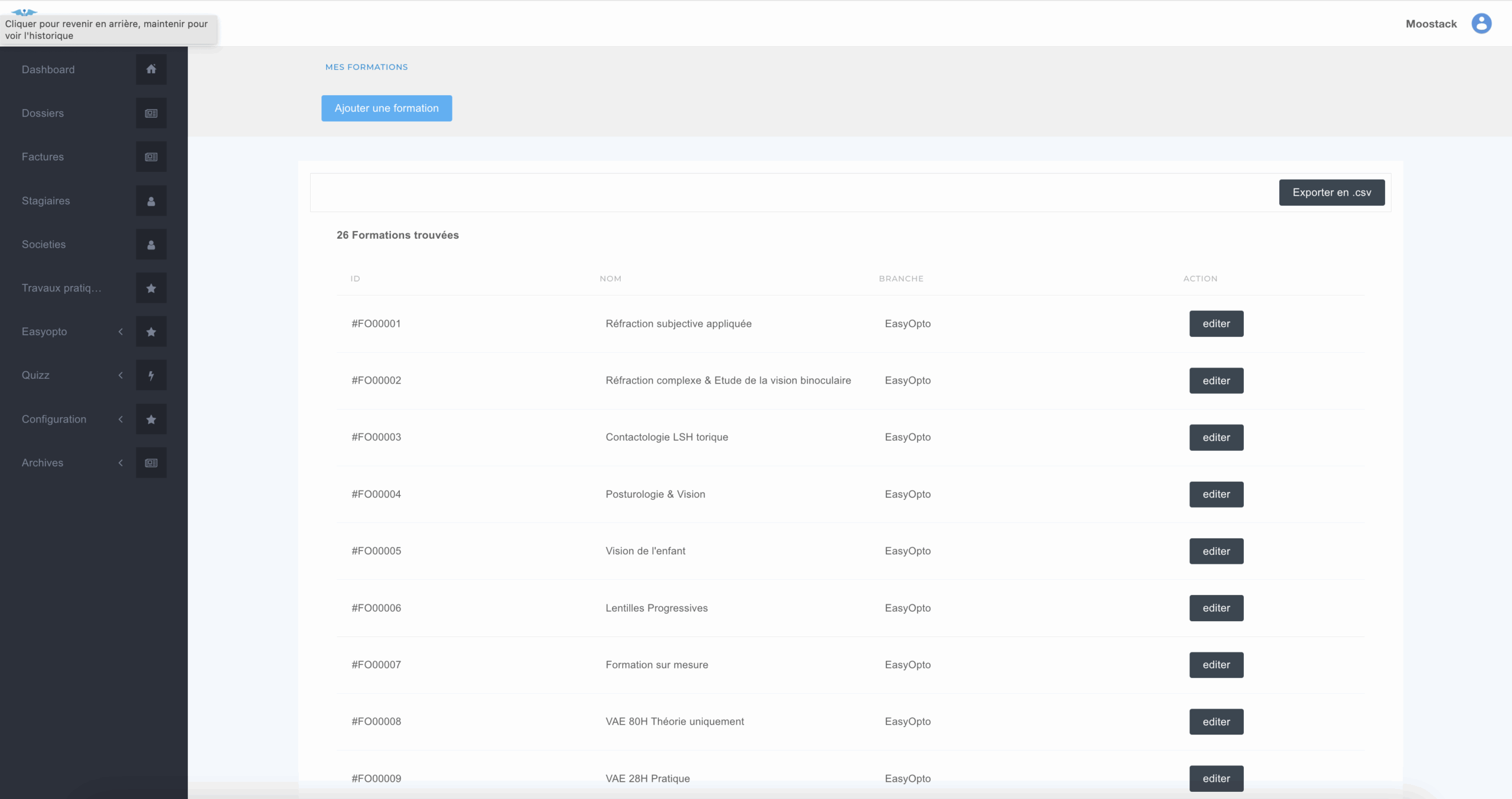The image size is (1512, 799).
Task: Click the Factures sidebar icon
Action: [x=151, y=157]
